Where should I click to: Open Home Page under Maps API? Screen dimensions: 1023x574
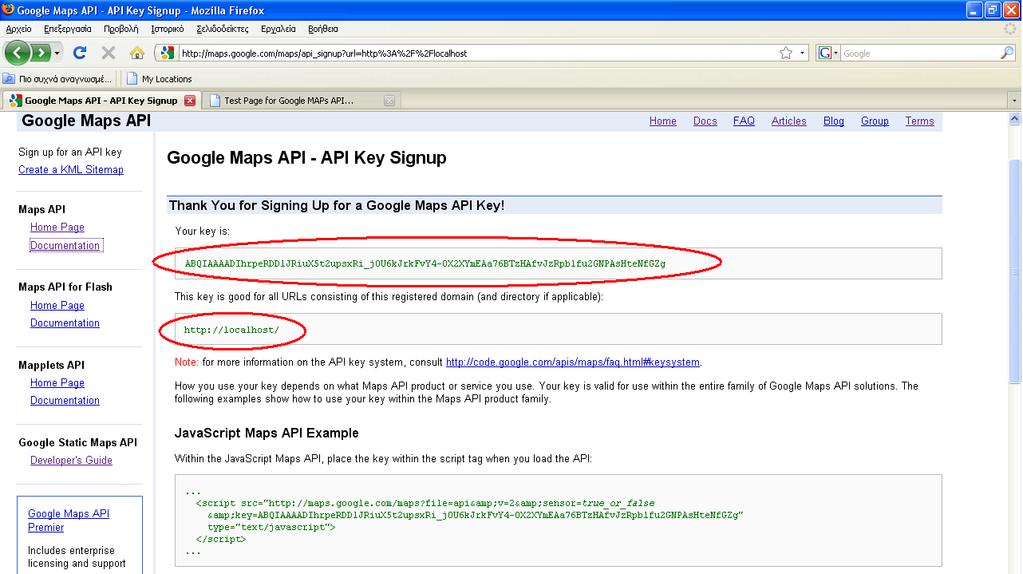coord(57,227)
